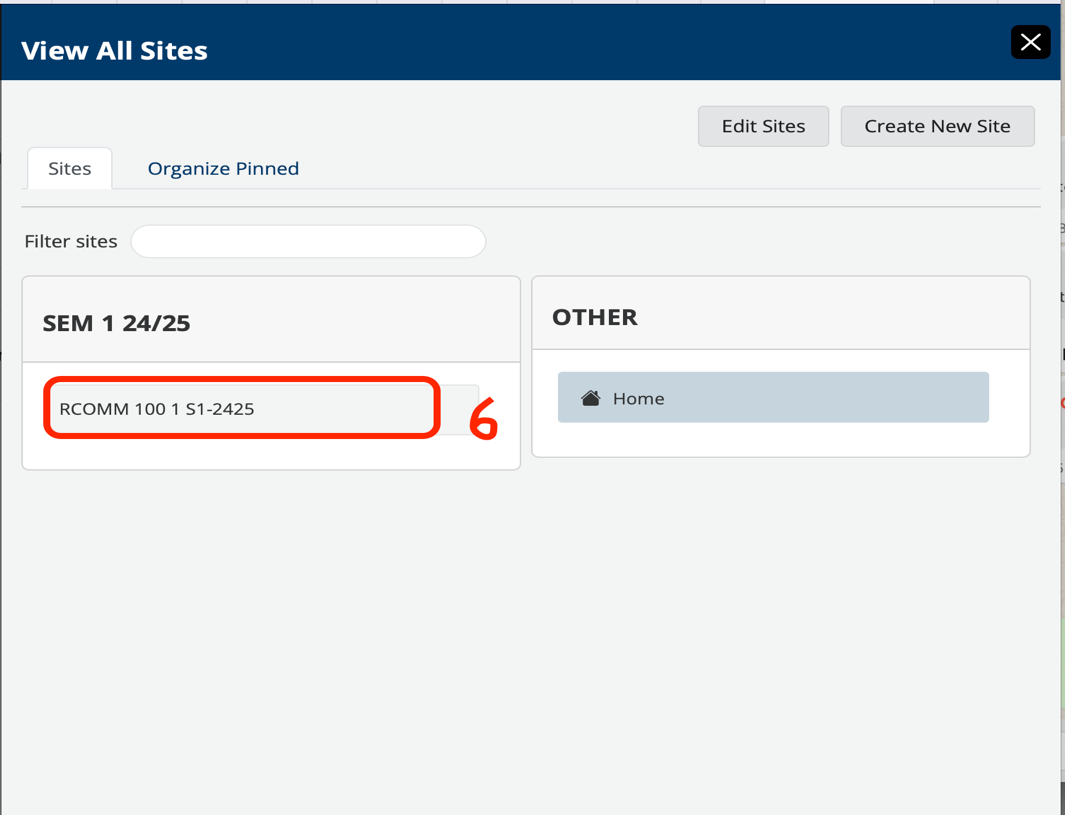Click the red number 6 annotation
The image size is (1065, 815).
484,420
